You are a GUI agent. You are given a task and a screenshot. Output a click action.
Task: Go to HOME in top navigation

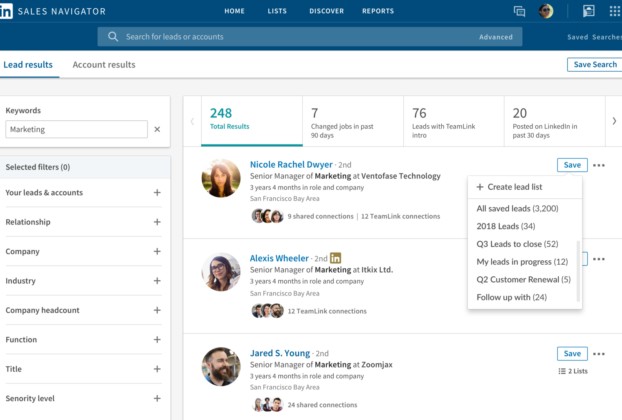click(234, 11)
